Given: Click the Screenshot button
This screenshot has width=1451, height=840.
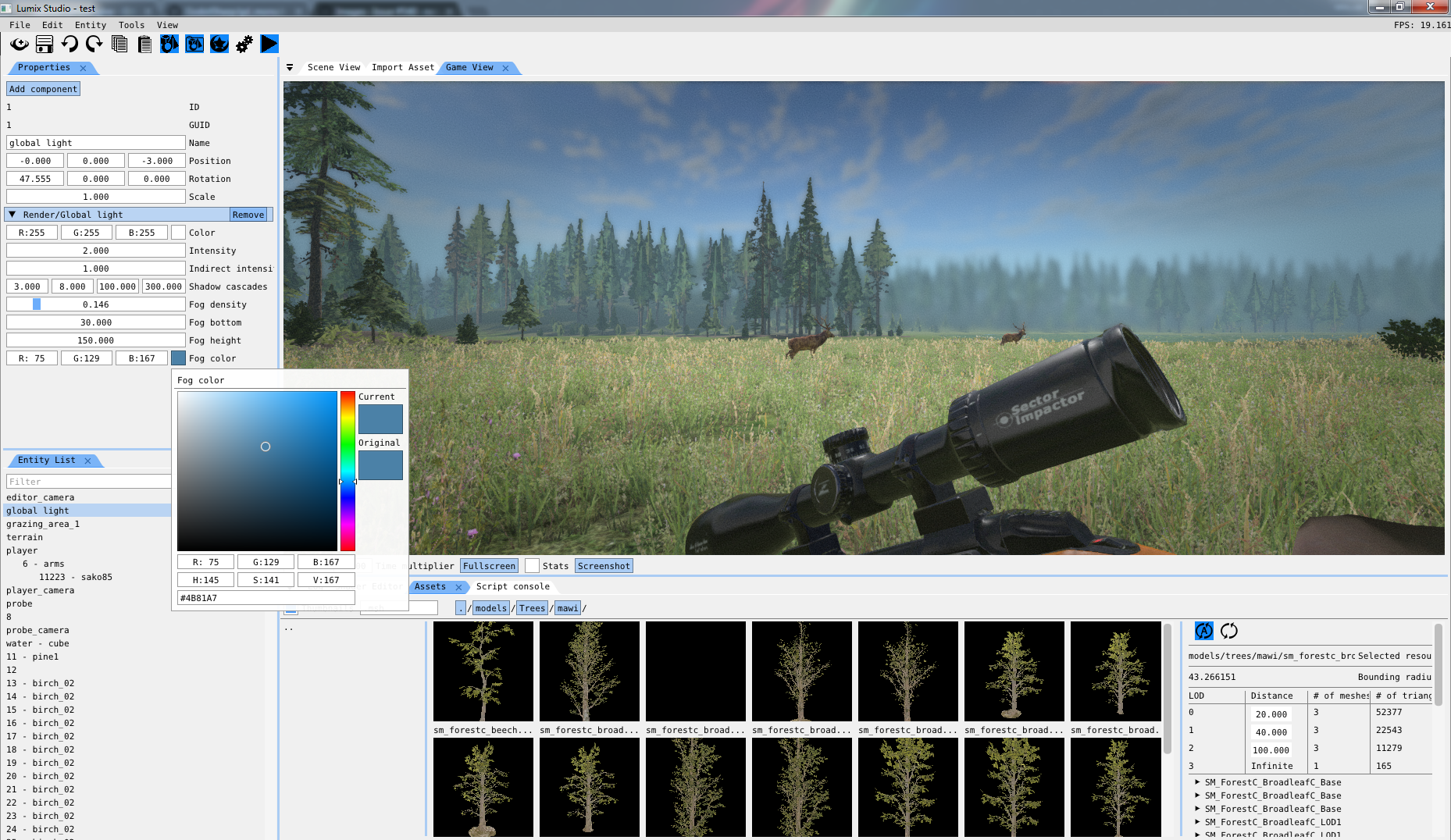Looking at the screenshot, I should tap(604, 566).
